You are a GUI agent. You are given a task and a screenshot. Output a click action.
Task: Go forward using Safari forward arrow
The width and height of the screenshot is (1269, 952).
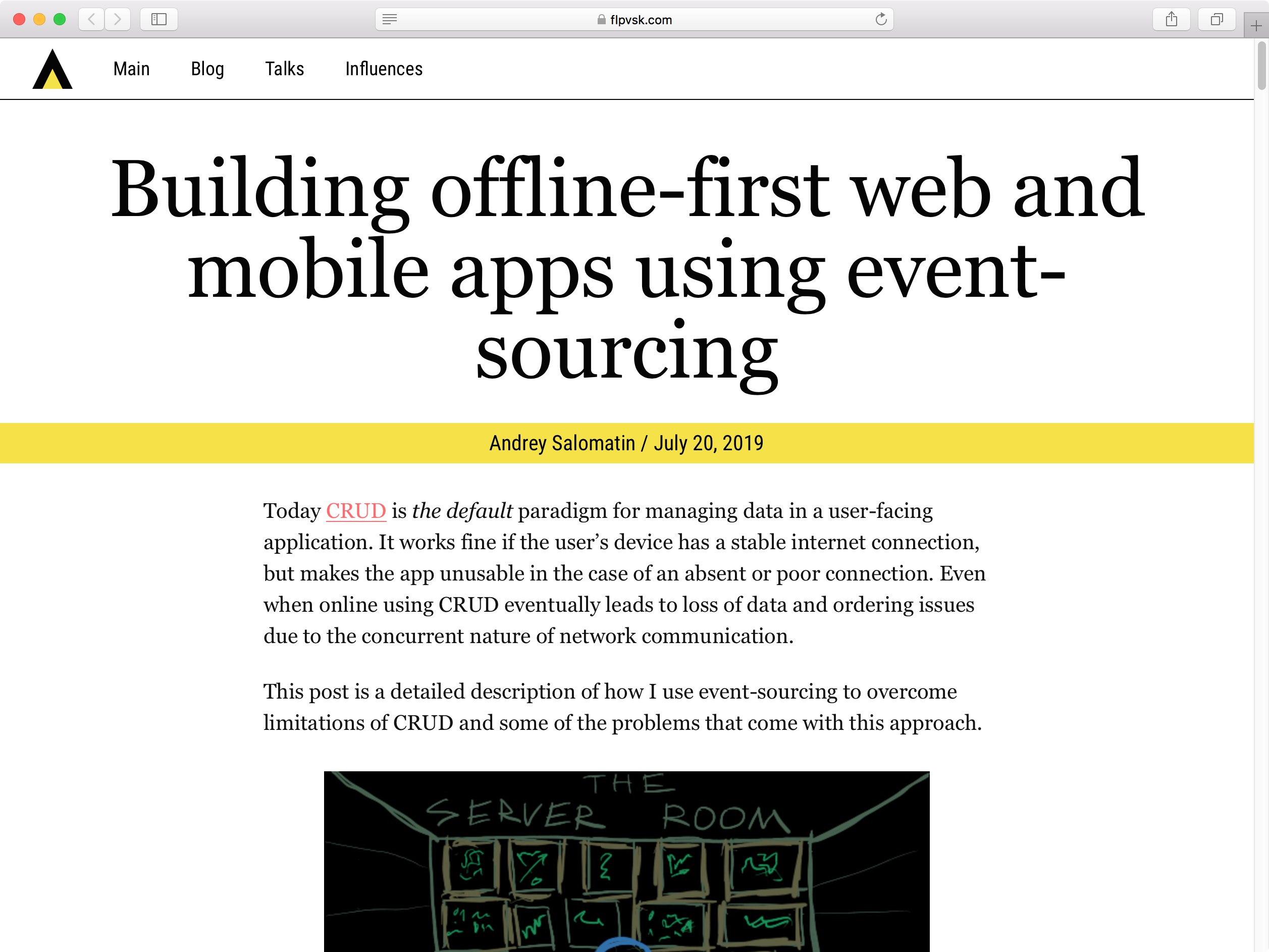(x=118, y=20)
